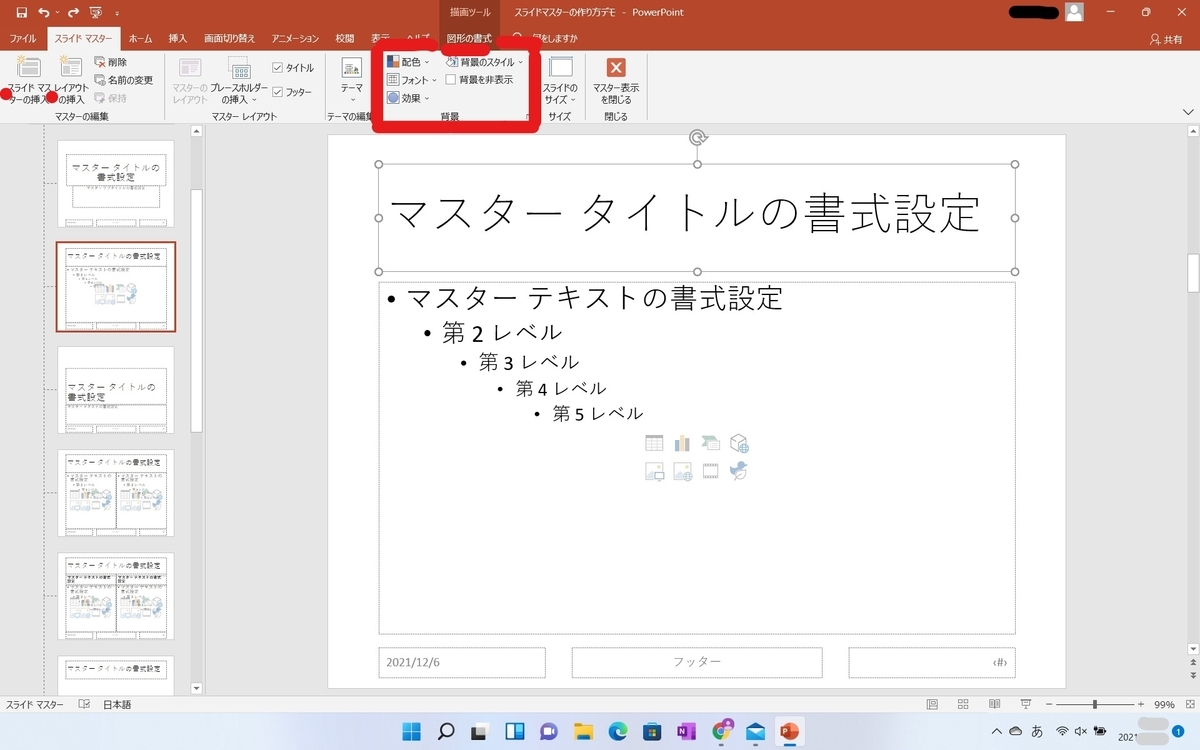The width and height of the screenshot is (1200, 750).
Task: Click the footer (フッター) placeholder
Action: [697, 662]
